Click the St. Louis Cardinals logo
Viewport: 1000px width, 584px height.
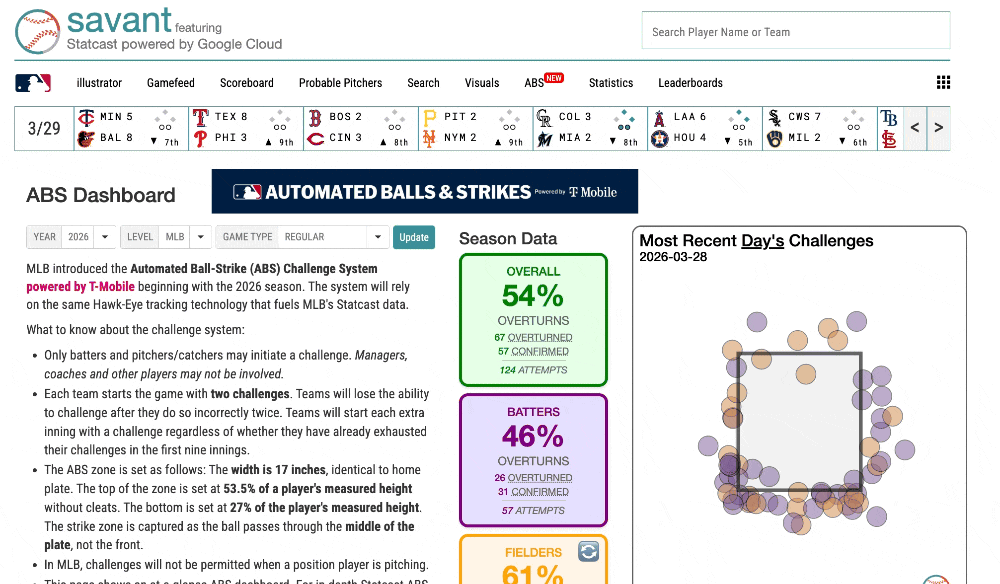click(889, 138)
